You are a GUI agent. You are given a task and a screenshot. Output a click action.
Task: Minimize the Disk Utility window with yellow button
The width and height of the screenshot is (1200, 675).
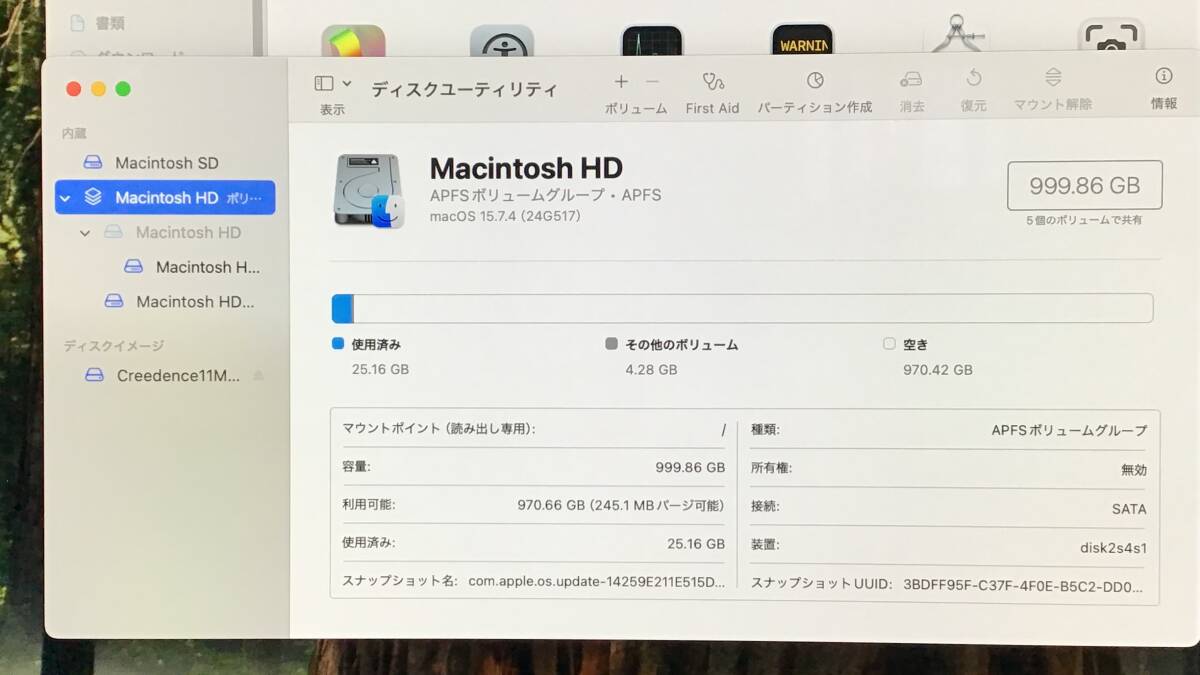(x=98, y=89)
